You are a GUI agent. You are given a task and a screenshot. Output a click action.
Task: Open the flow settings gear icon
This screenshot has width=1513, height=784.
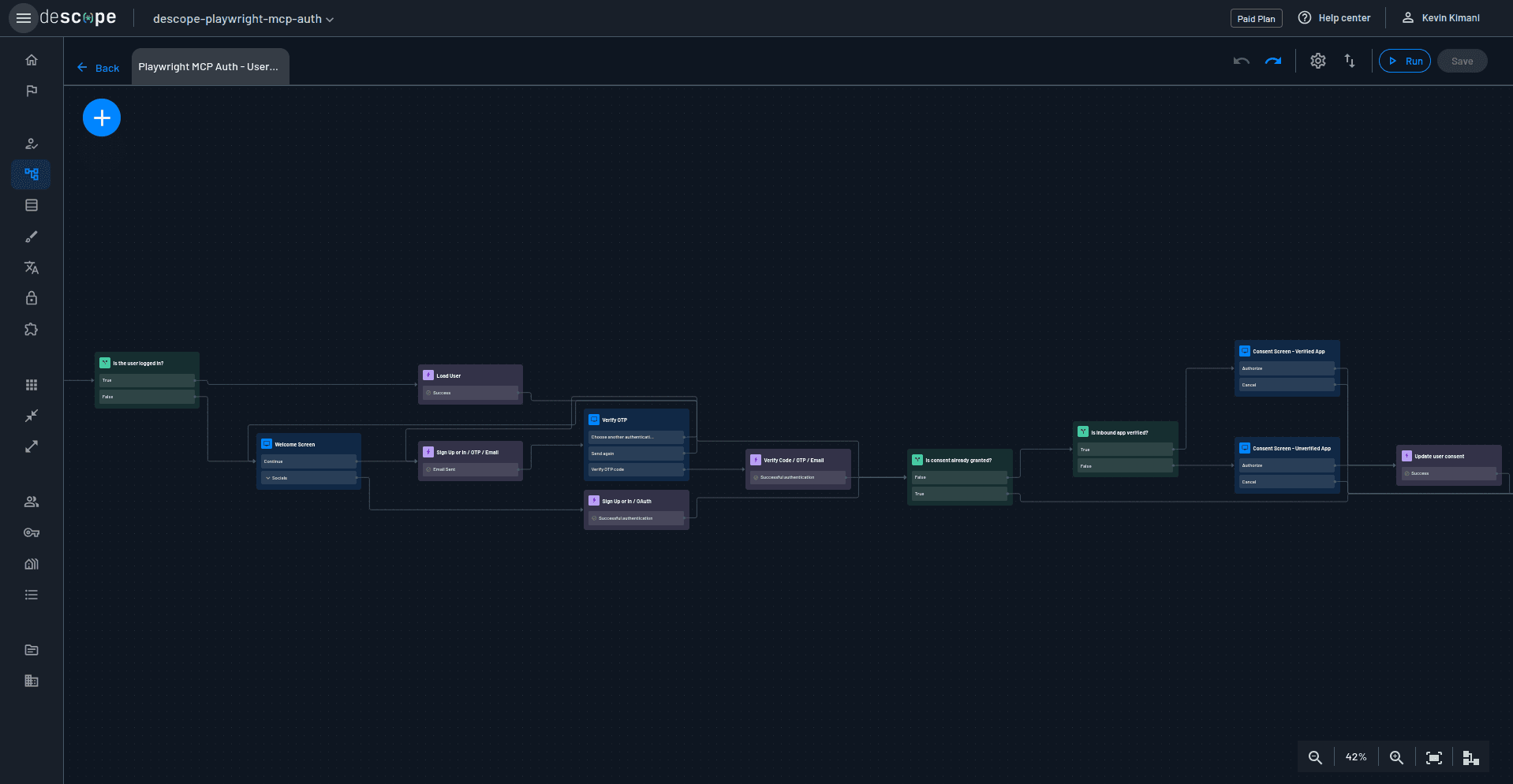1317,61
